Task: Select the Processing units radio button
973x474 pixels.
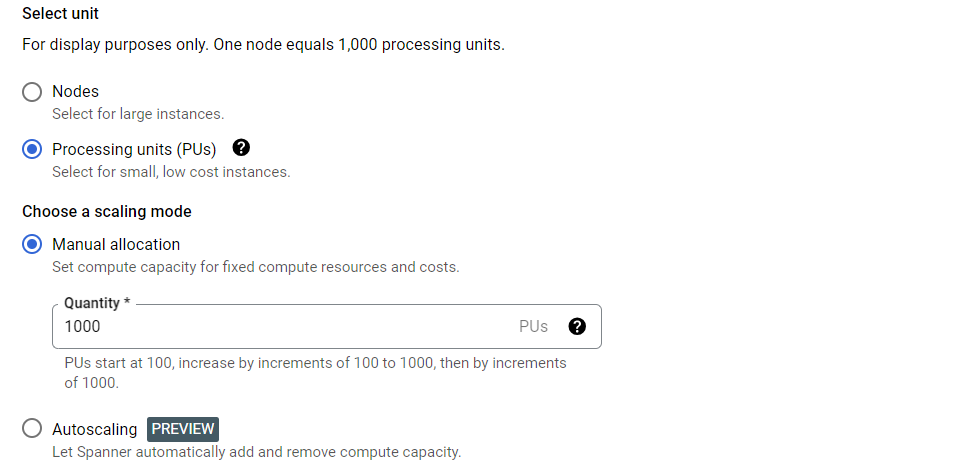Action: (x=33, y=149)
